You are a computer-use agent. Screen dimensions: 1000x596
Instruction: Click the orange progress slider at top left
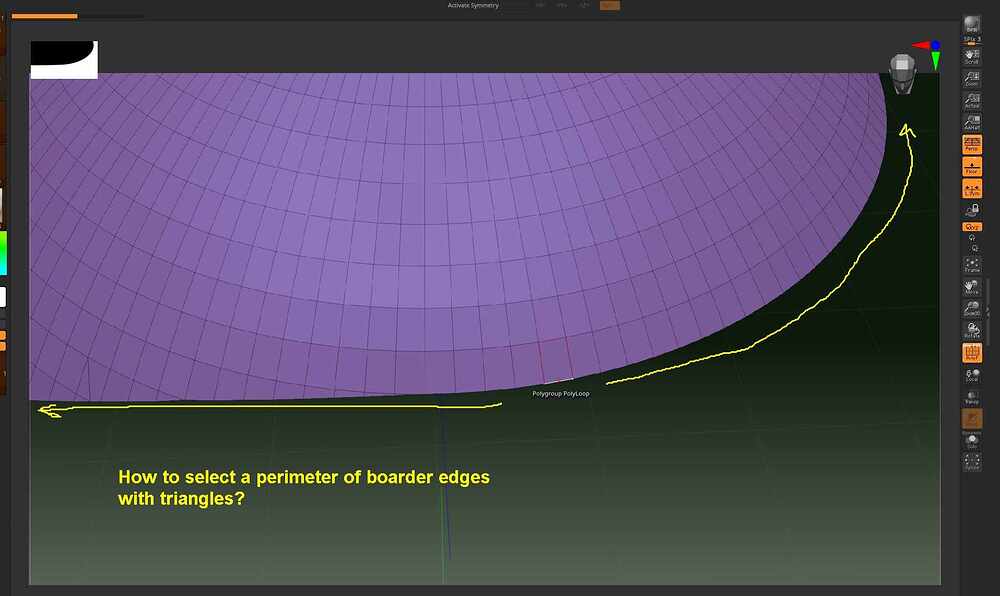pyautogui.click(x=45, y=16)
